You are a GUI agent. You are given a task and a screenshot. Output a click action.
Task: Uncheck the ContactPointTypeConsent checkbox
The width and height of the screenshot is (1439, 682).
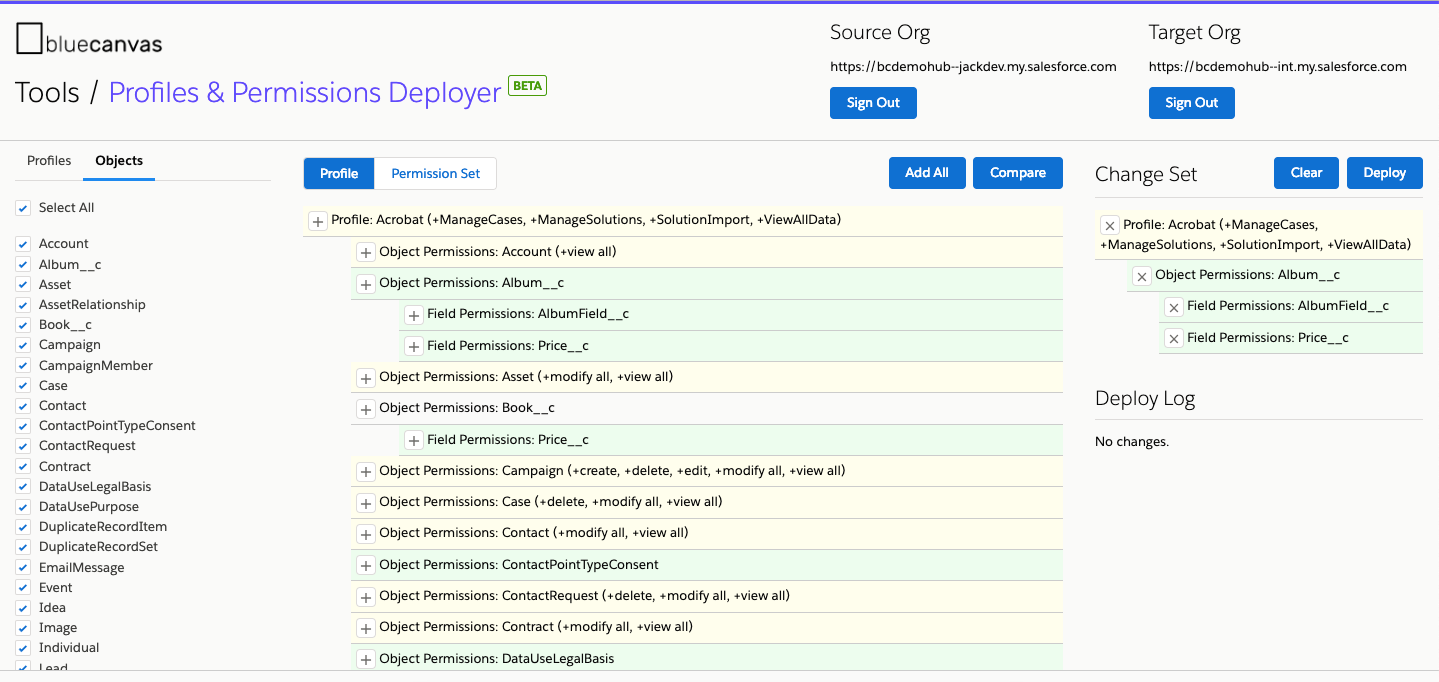coord(23,426)
